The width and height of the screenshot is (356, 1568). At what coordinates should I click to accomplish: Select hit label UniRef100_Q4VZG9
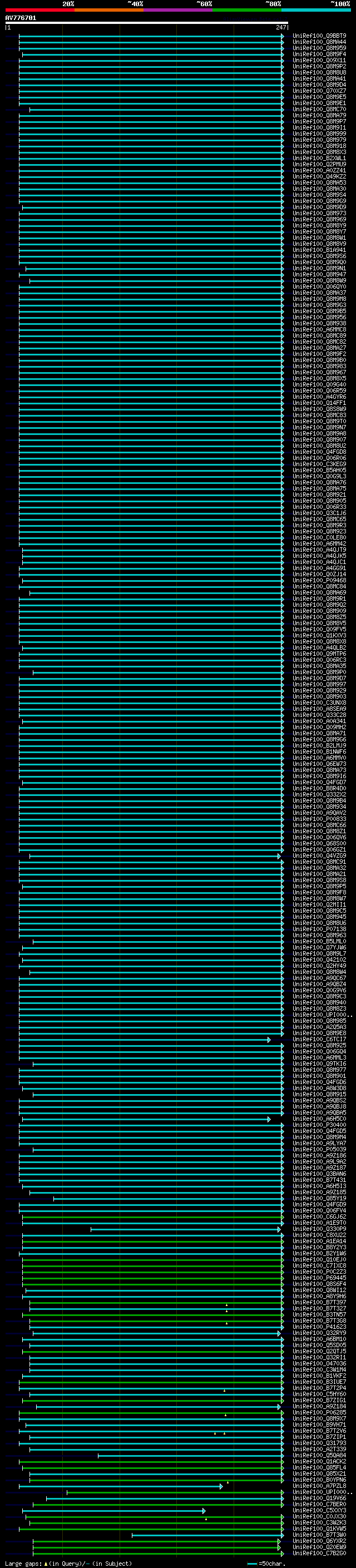(x=319, y=856)
